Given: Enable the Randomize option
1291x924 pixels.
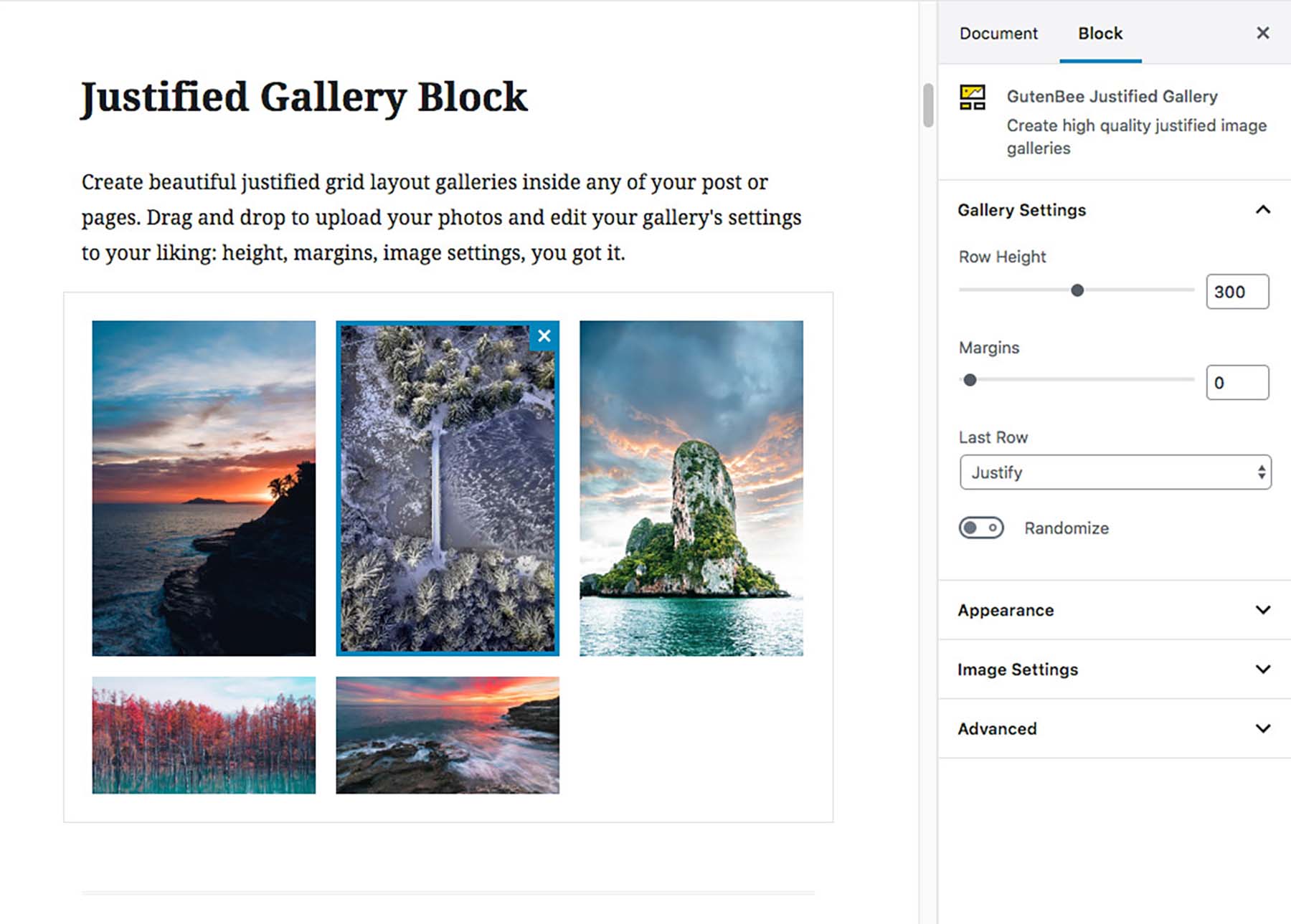Looking at the screenshot, I should (981, 528).
